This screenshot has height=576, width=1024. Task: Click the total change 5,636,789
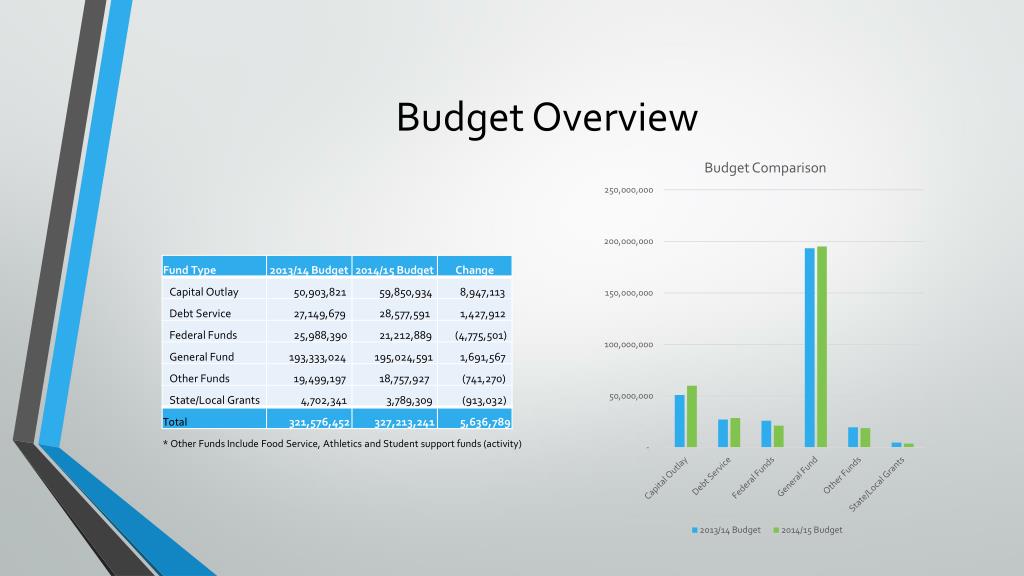coord(485,423)
